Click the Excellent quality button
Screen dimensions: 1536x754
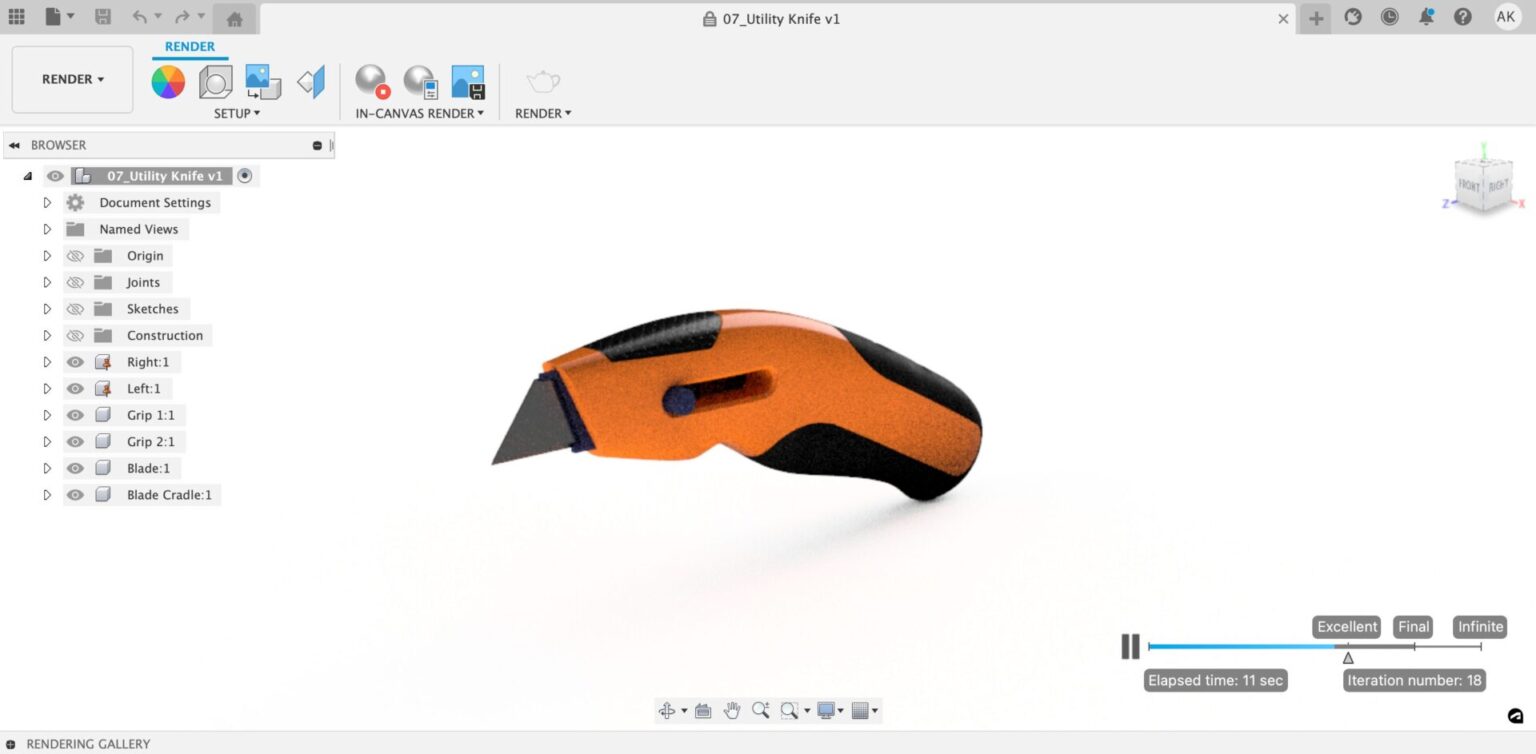point(1345,626)
